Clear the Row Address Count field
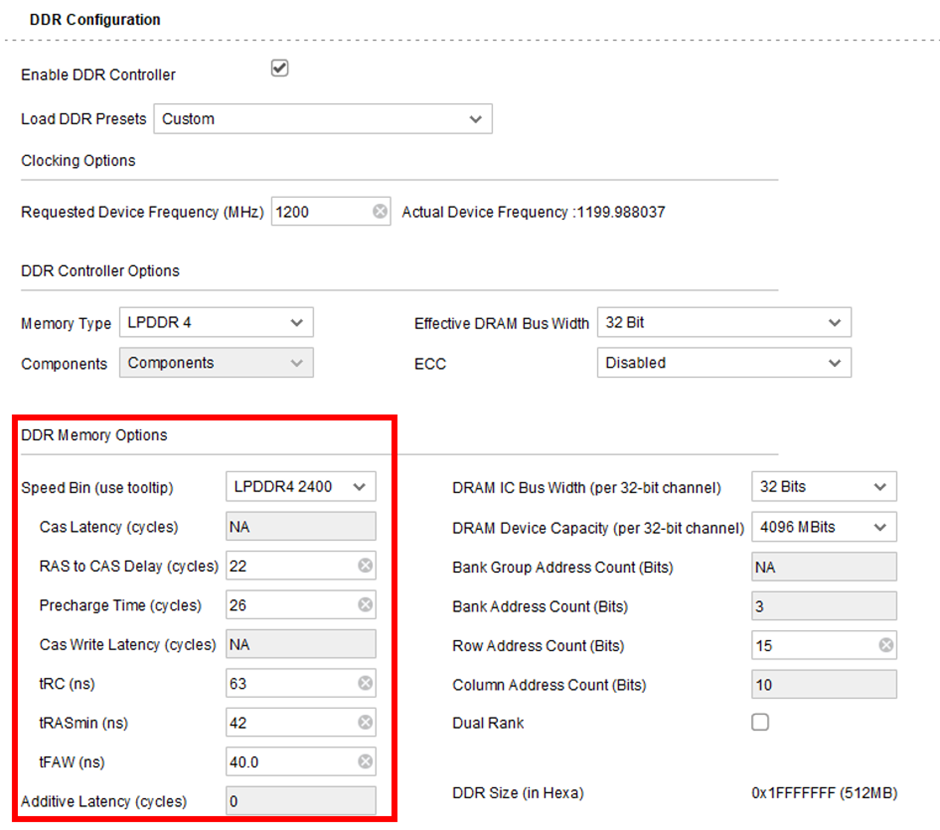This screenshot has height=830, width=940. point(885,646)
